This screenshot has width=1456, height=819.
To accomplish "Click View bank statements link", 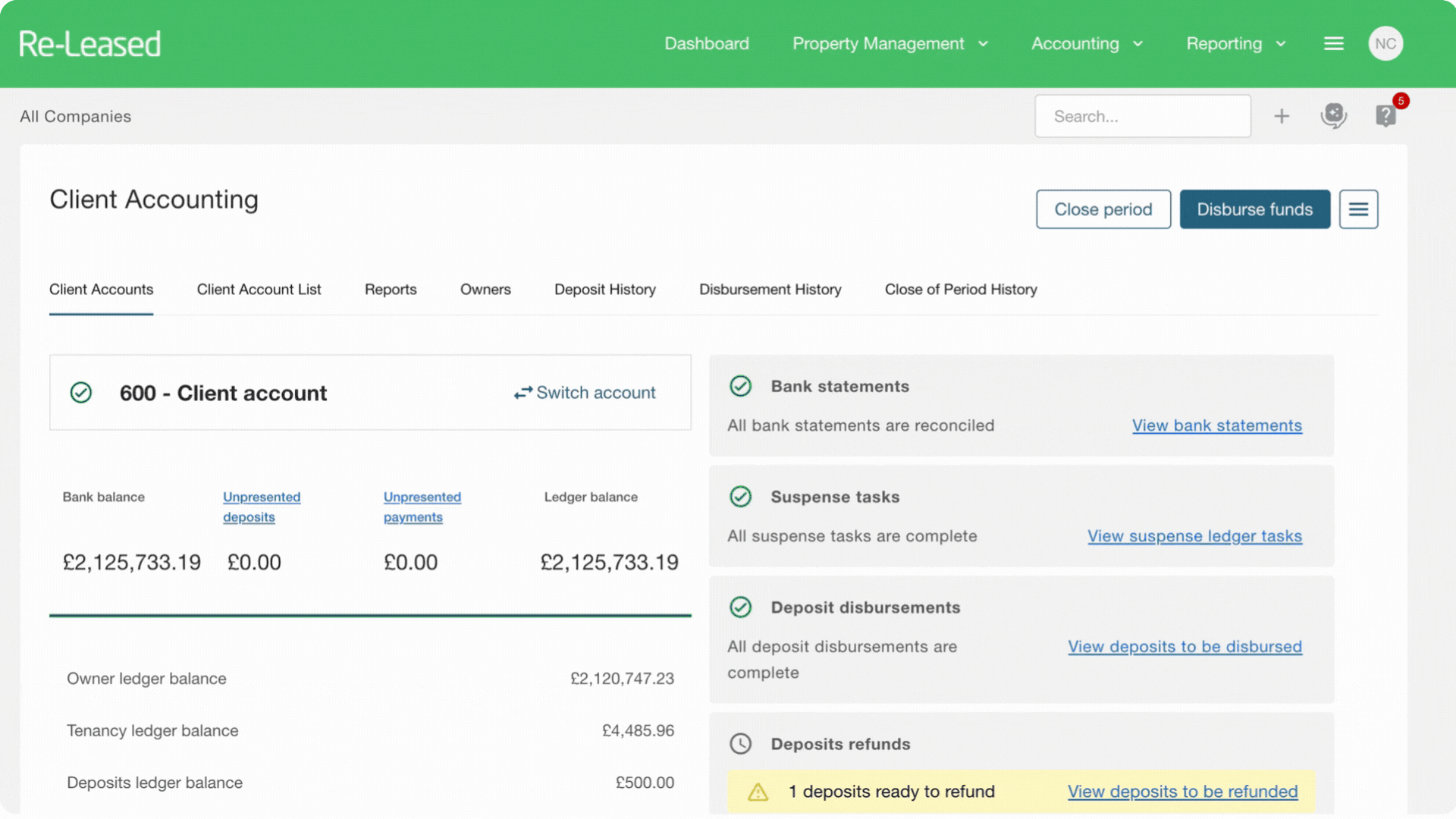I will point(1216,425).
